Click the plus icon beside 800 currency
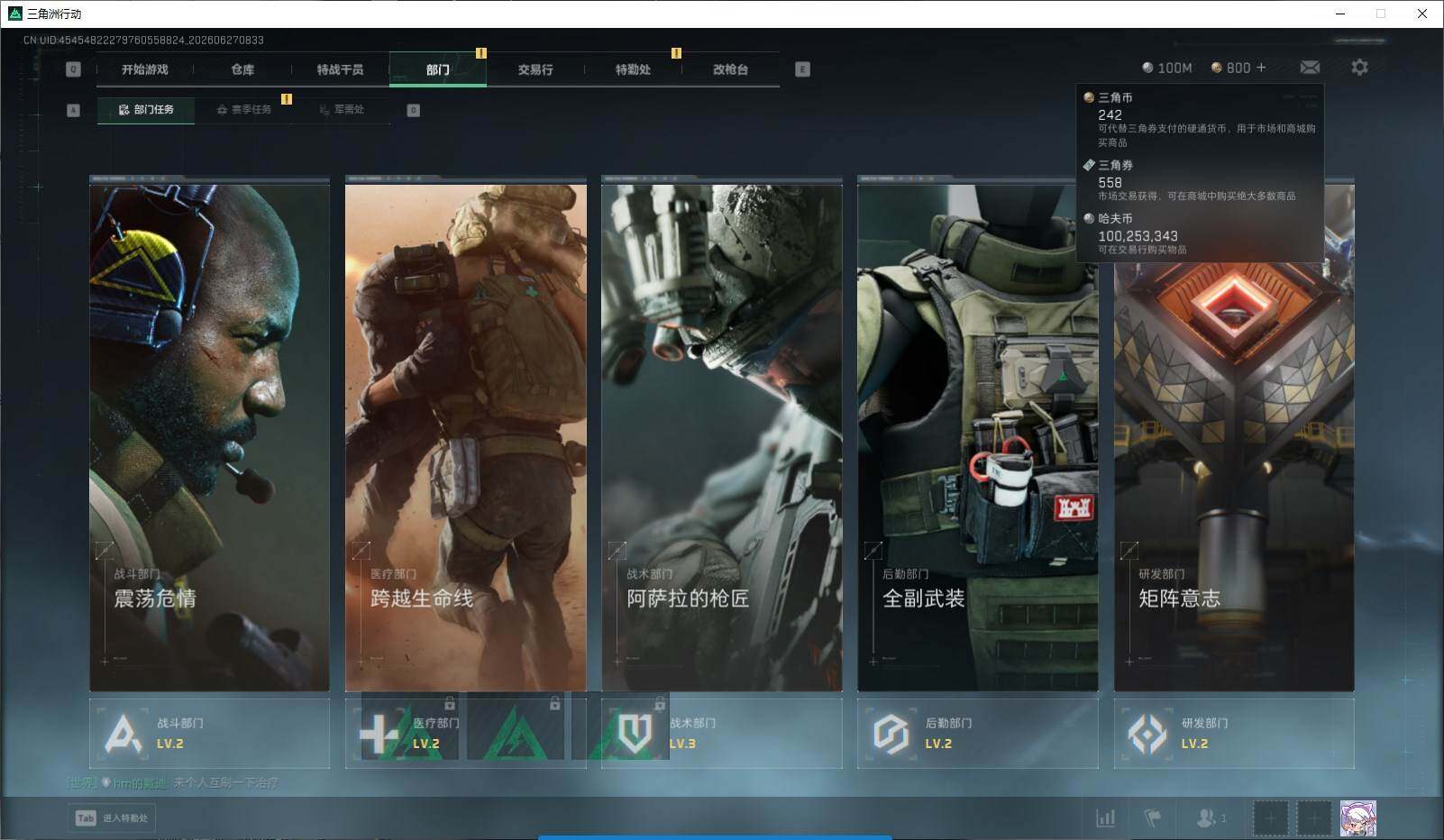Screen dimensions: 1444x840 tap(1261, 68)
